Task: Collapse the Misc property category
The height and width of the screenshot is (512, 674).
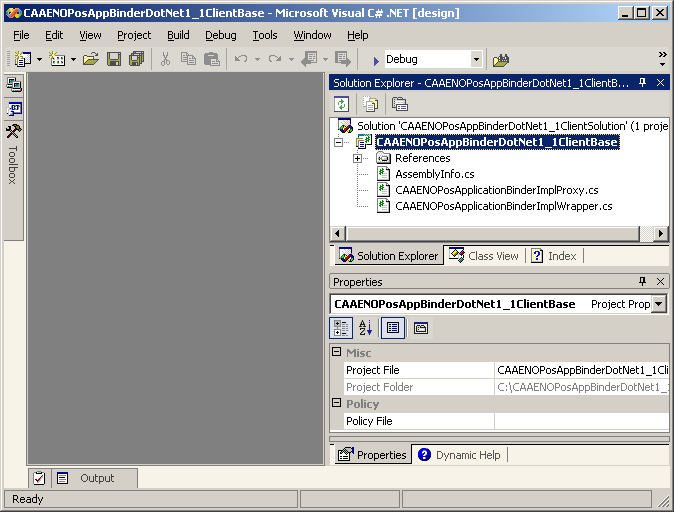Action: (337, 352)
